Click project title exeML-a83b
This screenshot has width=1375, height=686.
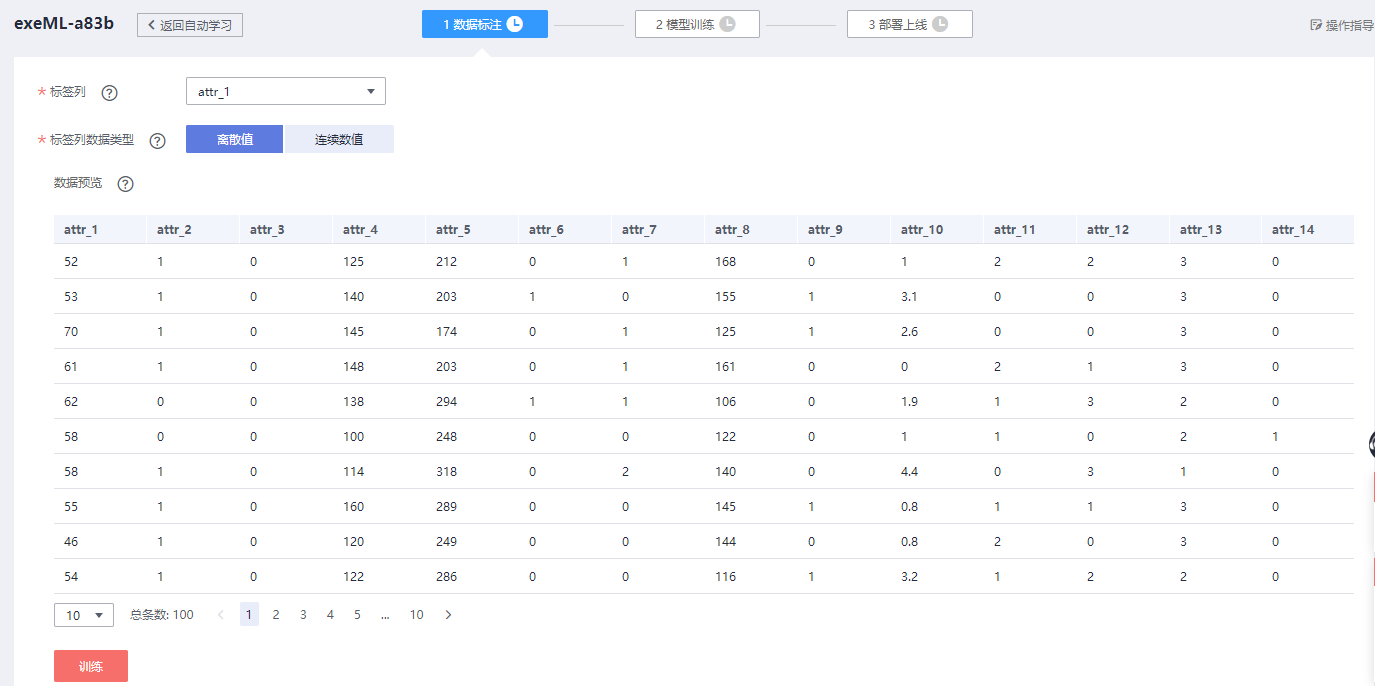tap(64, 23)
